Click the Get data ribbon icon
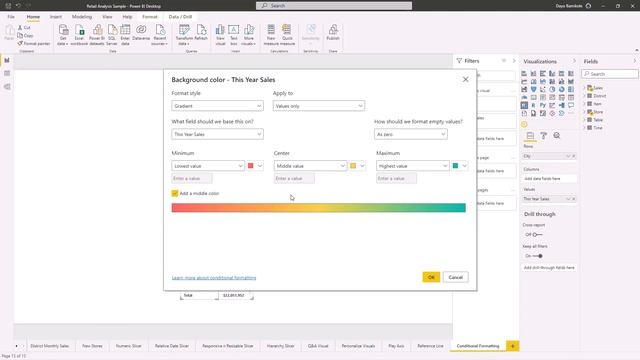Image resolution: width=640 pixels, height=360 pixels. tap(63, 35)
